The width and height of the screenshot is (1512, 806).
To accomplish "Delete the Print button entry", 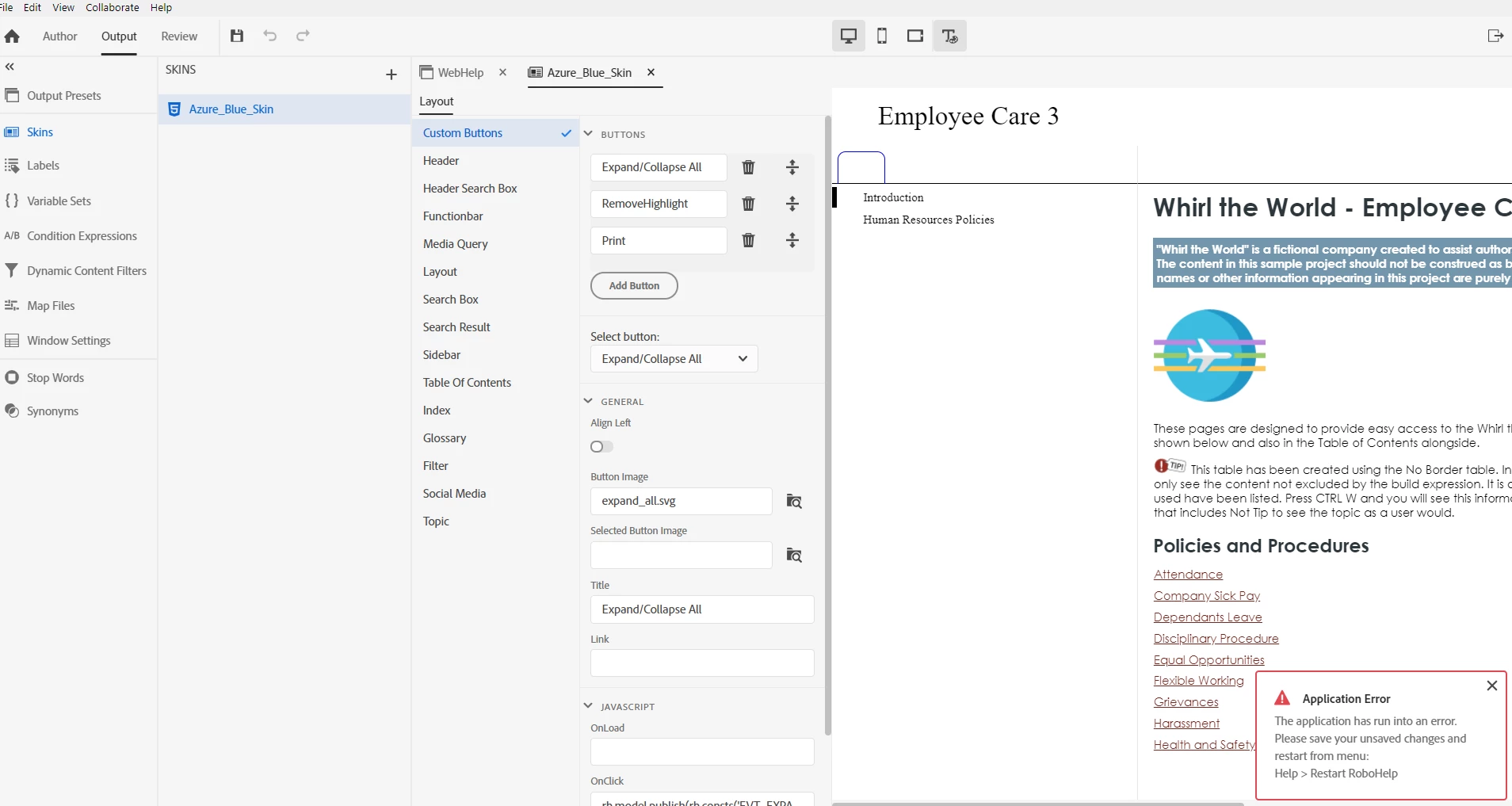I will (748, 240).
